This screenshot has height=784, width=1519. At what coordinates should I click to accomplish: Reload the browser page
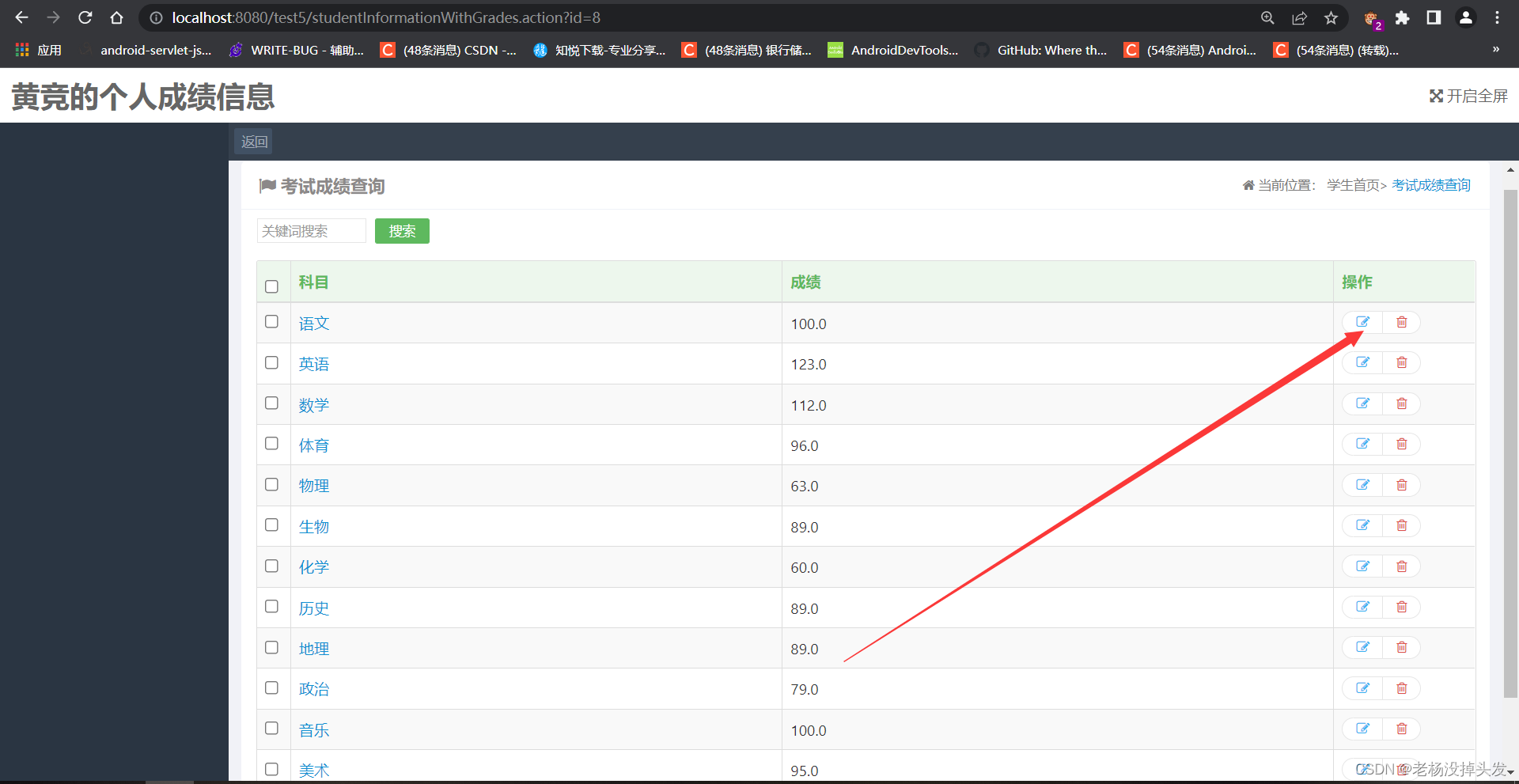(x=85, y=17)
